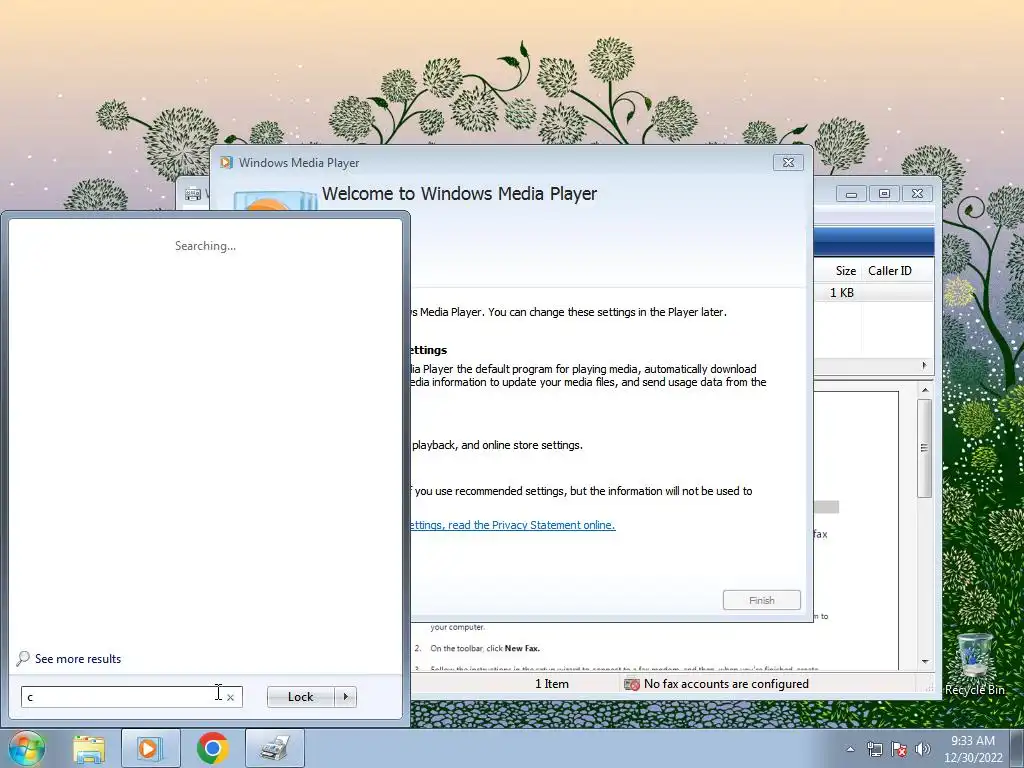Launch Google Chrome from the taskbar
Viewport: 1024px width, 768px height.
click(x=212, y=748)
